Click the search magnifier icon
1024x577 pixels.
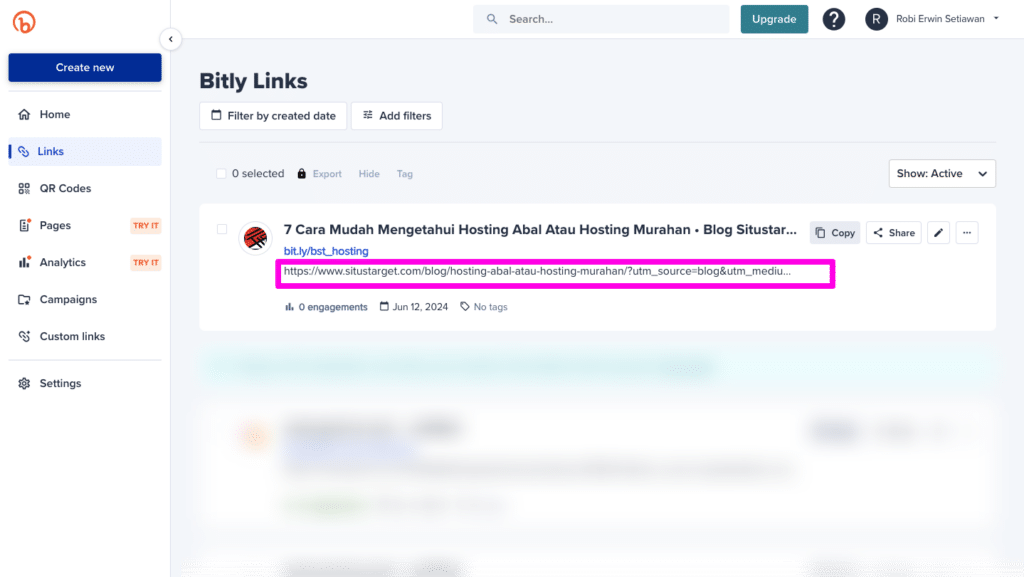click(492, 19)
